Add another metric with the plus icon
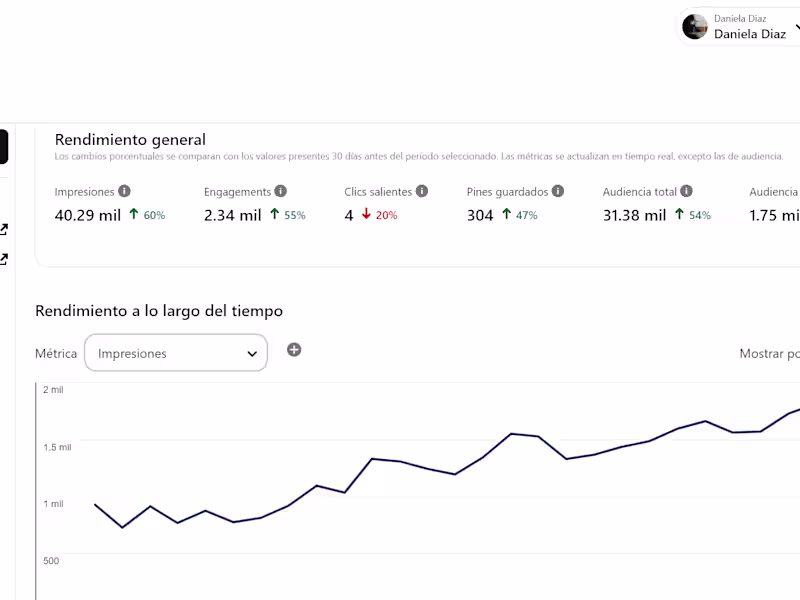Viewport: 800px width, 600px height. point(294,350)
